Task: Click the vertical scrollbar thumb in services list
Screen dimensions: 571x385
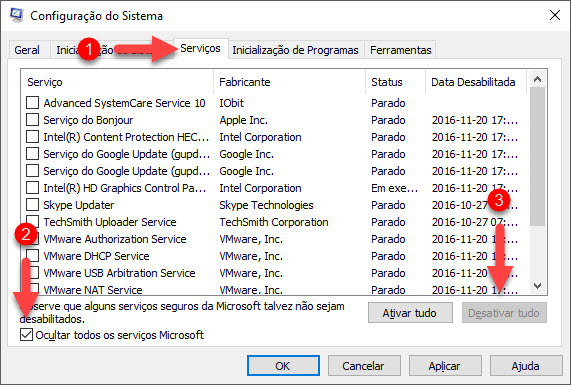Action: [x=537, y=157]
